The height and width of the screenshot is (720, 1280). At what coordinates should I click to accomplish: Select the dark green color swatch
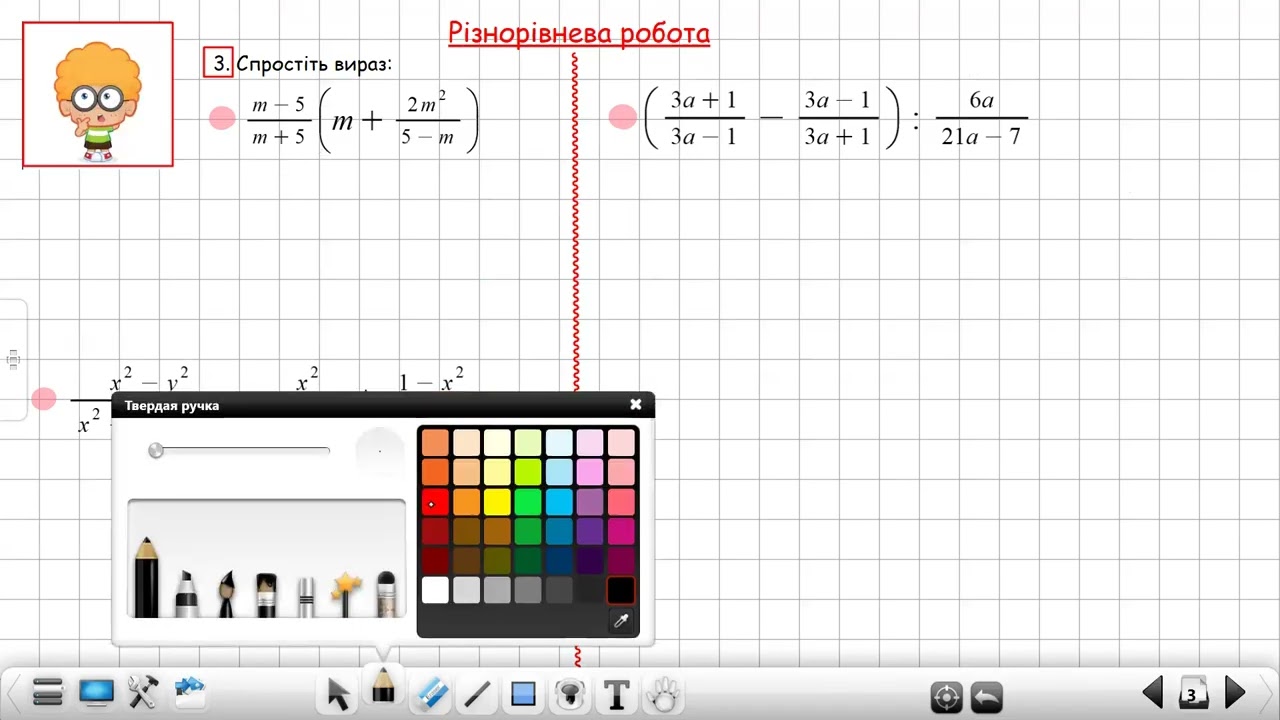click(528, 560)
